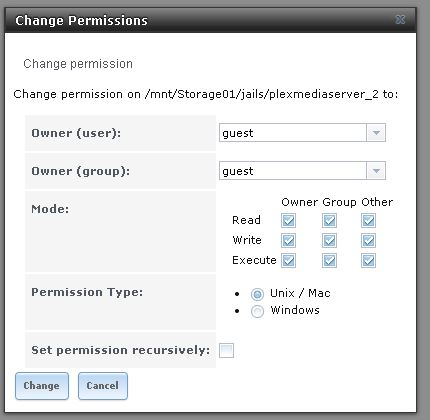Open the Owner (group) dropdown arrow
The width and height of the screenshot is (430, 420).
(376, 171)
